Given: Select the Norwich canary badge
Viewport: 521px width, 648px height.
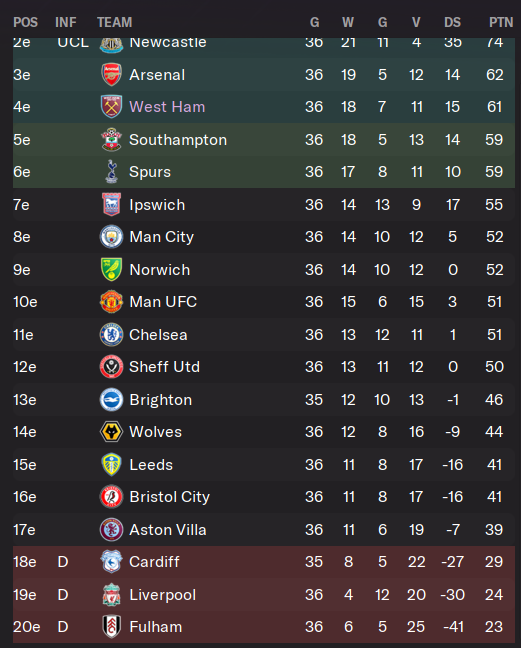Looking at the screenshot, I should 111,269.
